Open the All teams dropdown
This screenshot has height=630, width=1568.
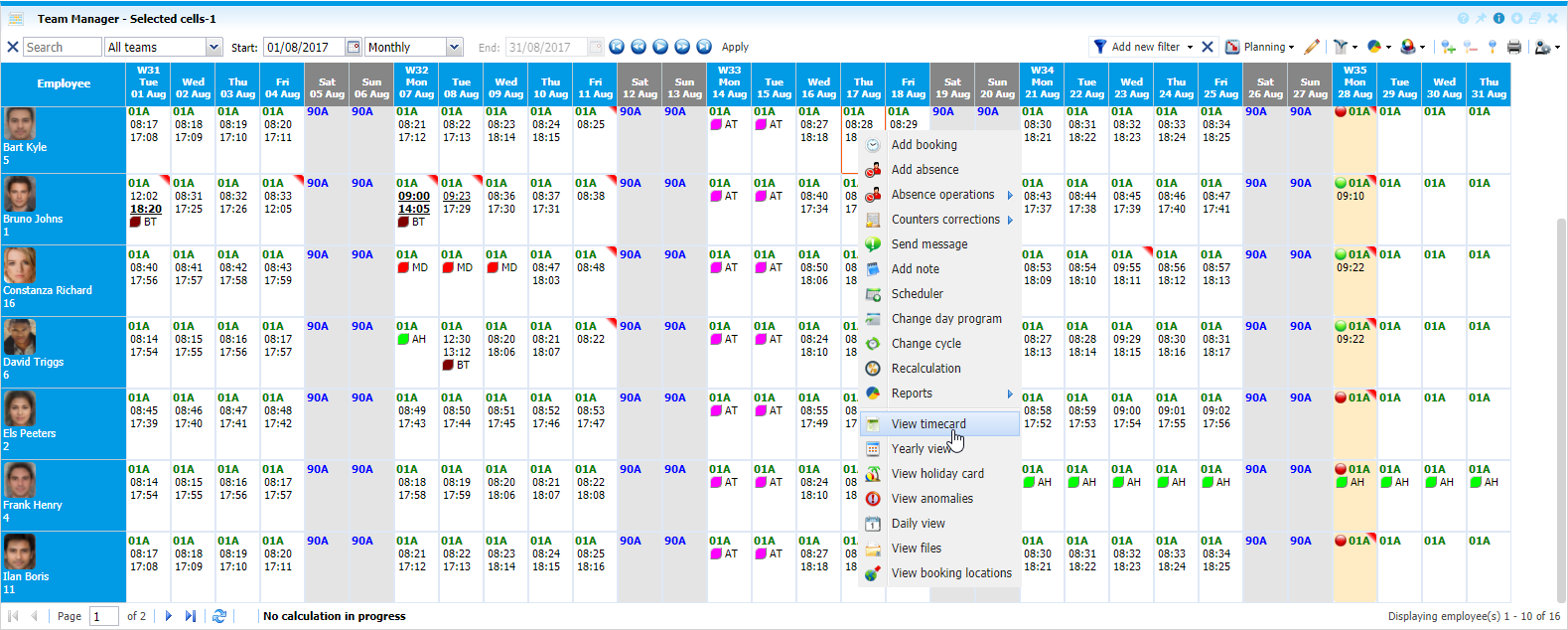coord(214,47)
